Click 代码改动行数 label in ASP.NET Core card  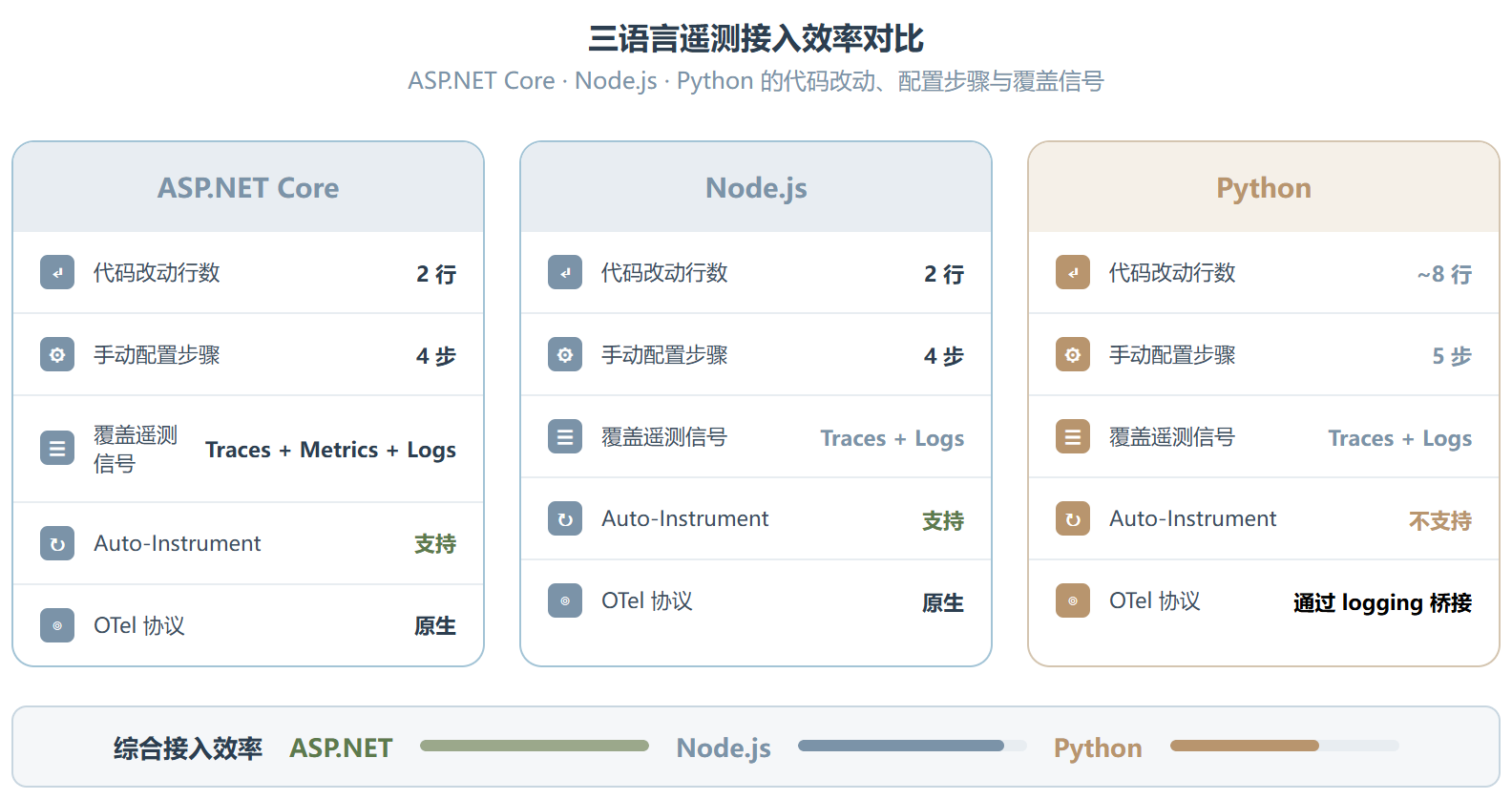157,273
